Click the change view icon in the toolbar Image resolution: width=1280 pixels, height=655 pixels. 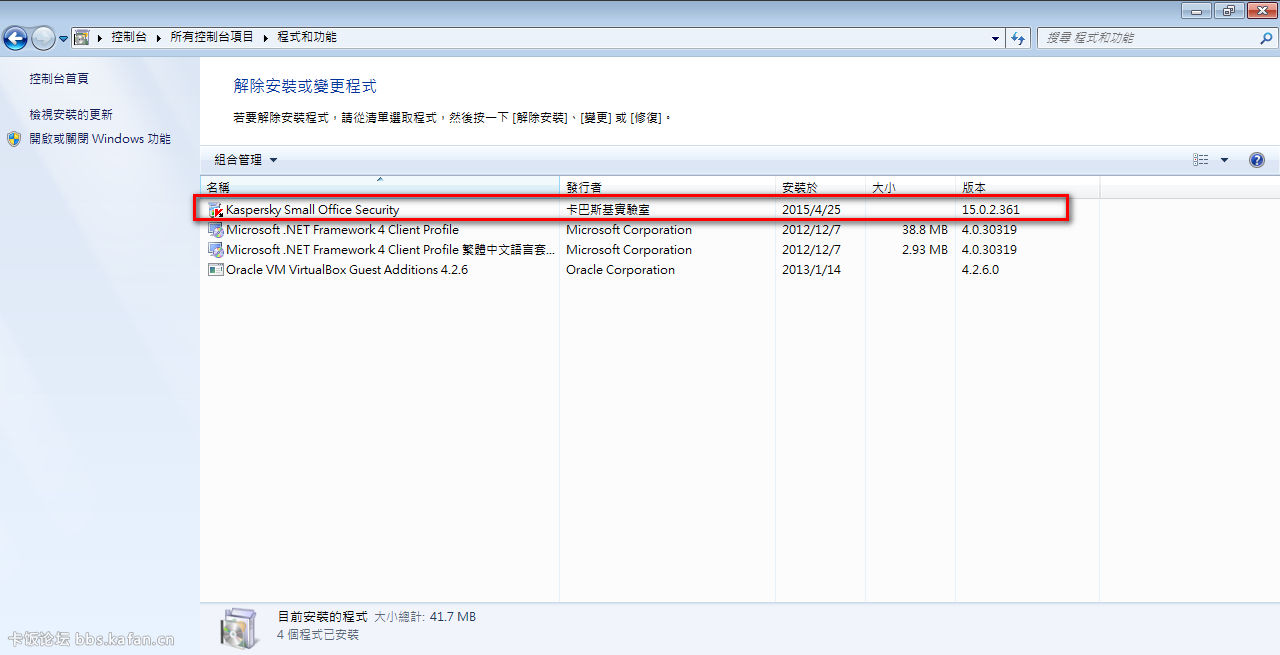point(1201,160)
